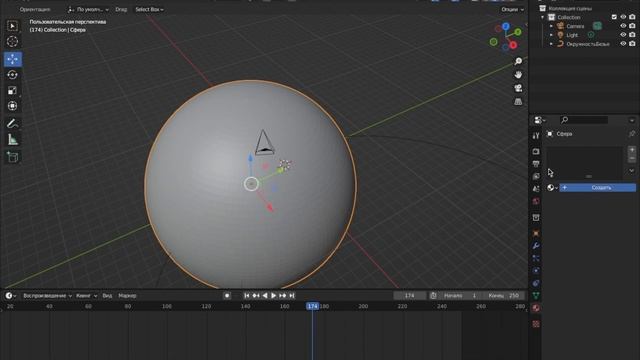
Task: Activate the Scale tool
Action: click(12, 90)
